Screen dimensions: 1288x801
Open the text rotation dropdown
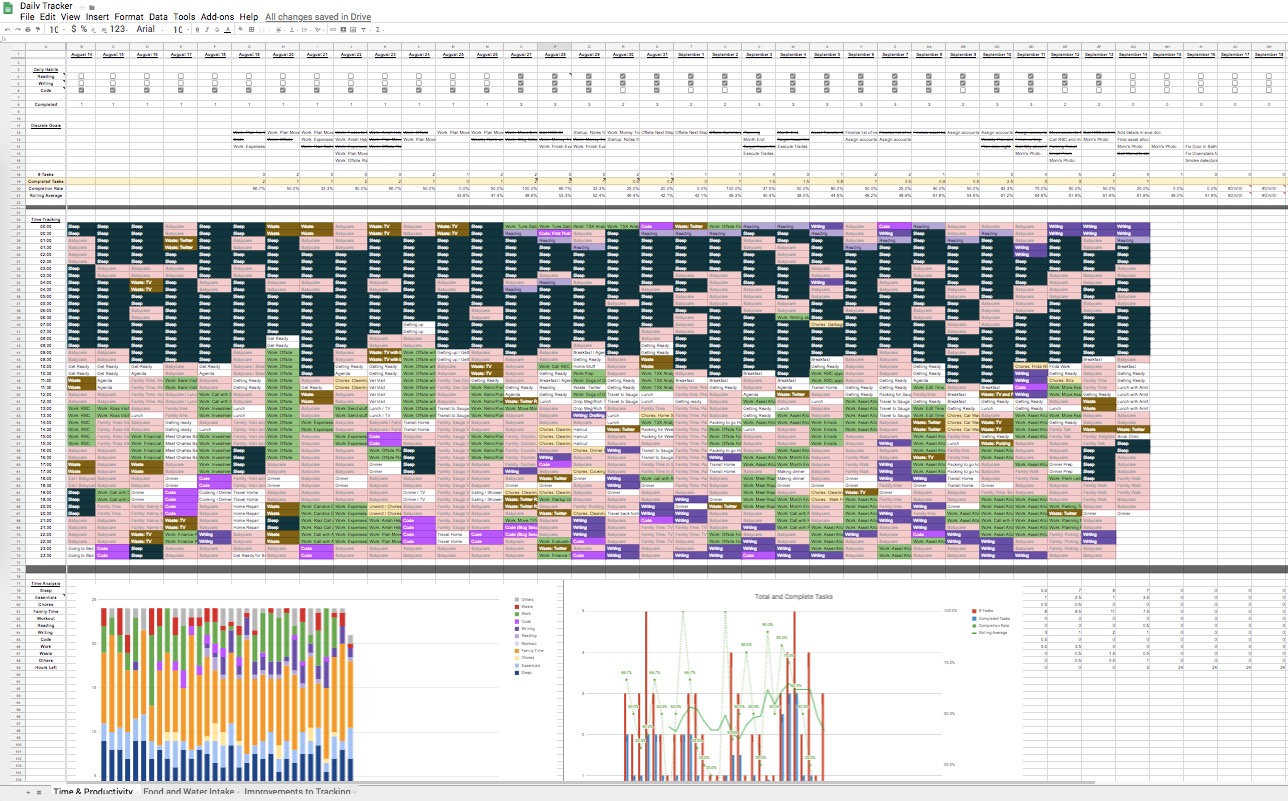coord(319,30)
